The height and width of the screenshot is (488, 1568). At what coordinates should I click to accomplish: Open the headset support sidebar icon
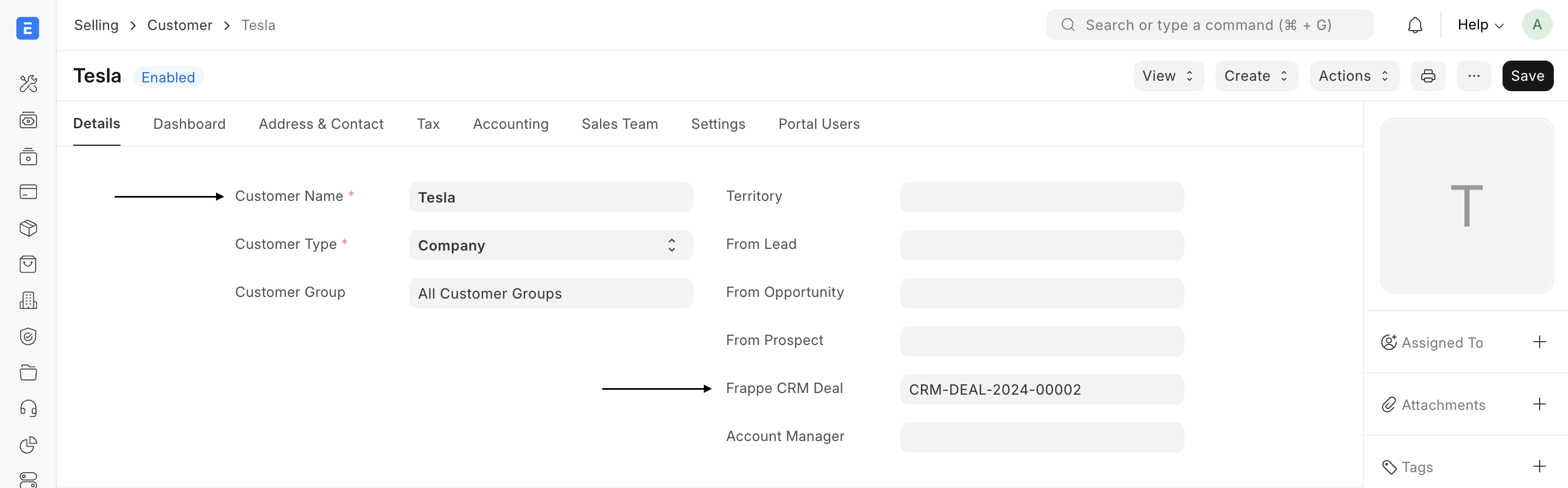(x=28, y=408)
